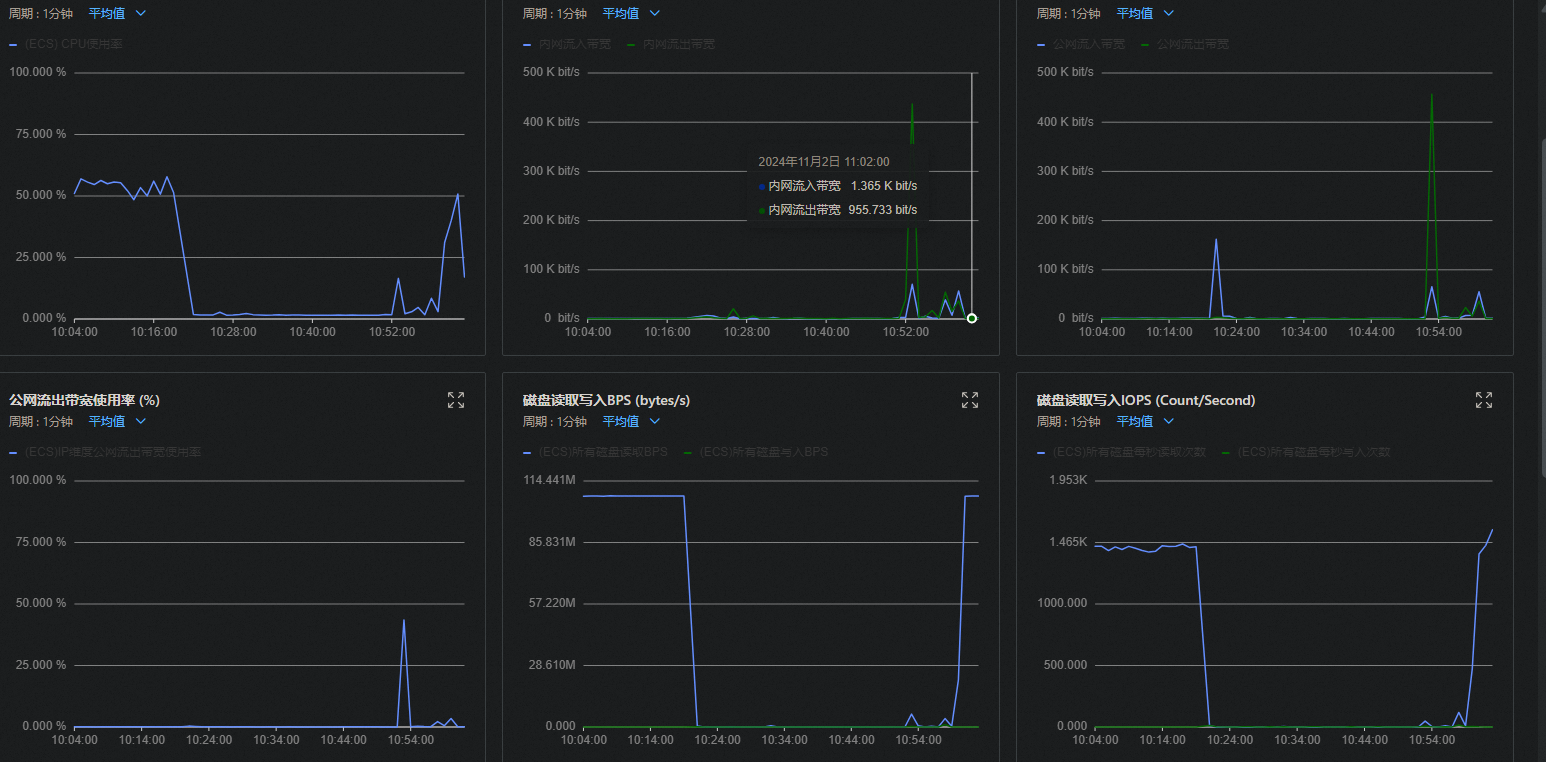This screenshot has height=762, width=1546.
Task: Toggle the 内网流出带宽 legend series
Action: click(670, 44)
